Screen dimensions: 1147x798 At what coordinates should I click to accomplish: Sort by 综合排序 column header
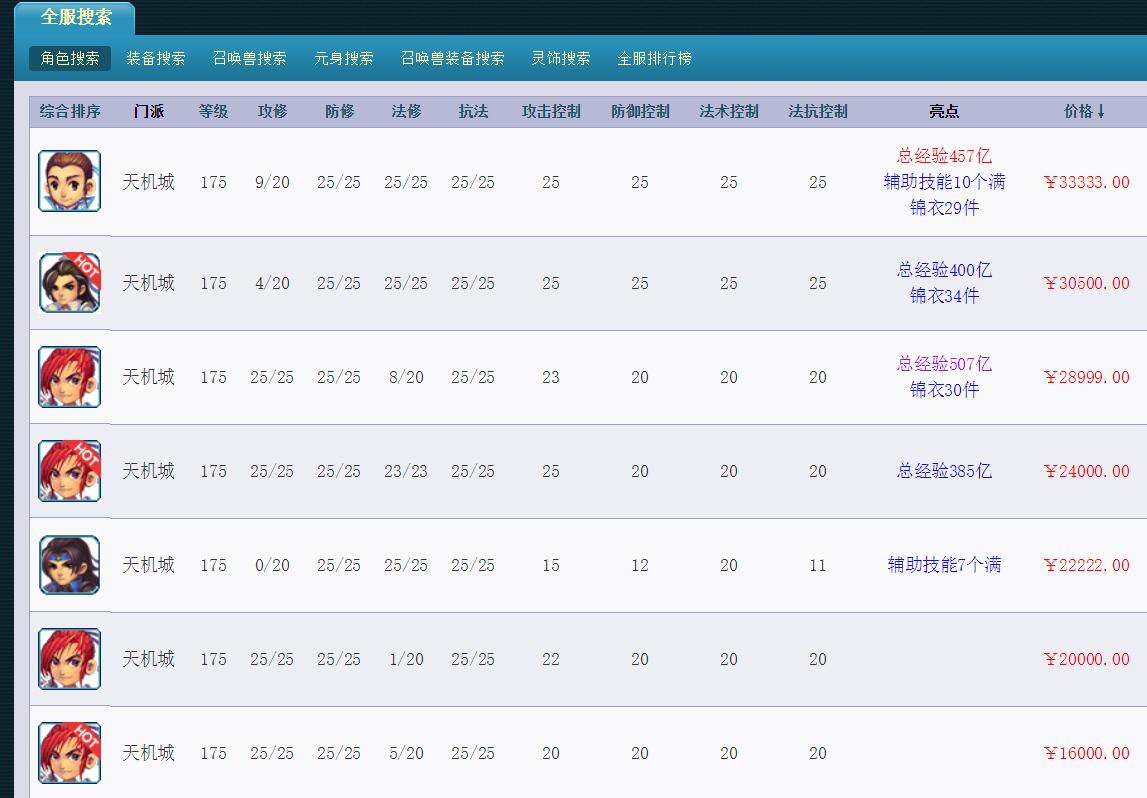[x=70, y=111]
